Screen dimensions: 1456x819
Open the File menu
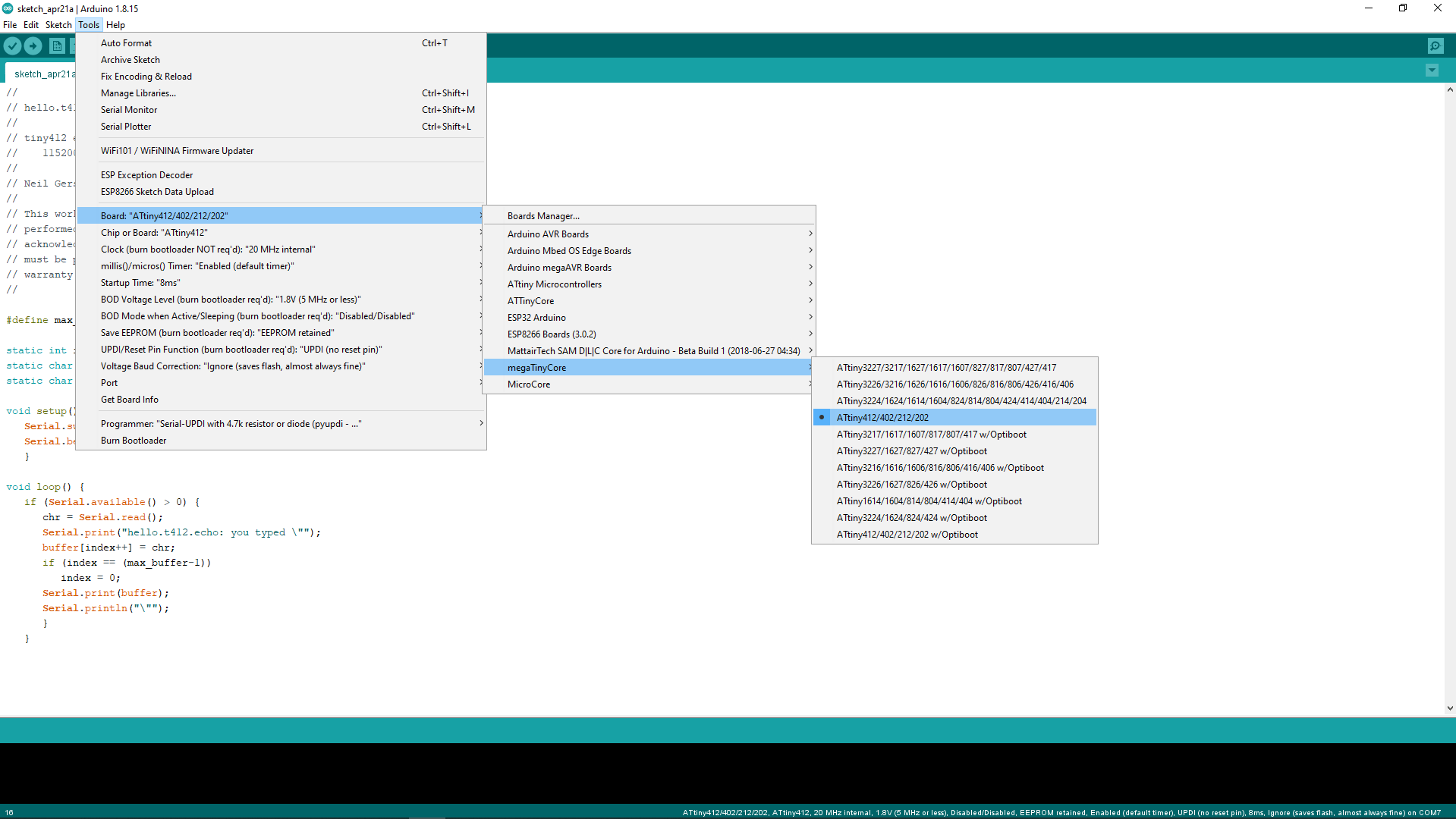pyautogui.click(x=10, y=25)
